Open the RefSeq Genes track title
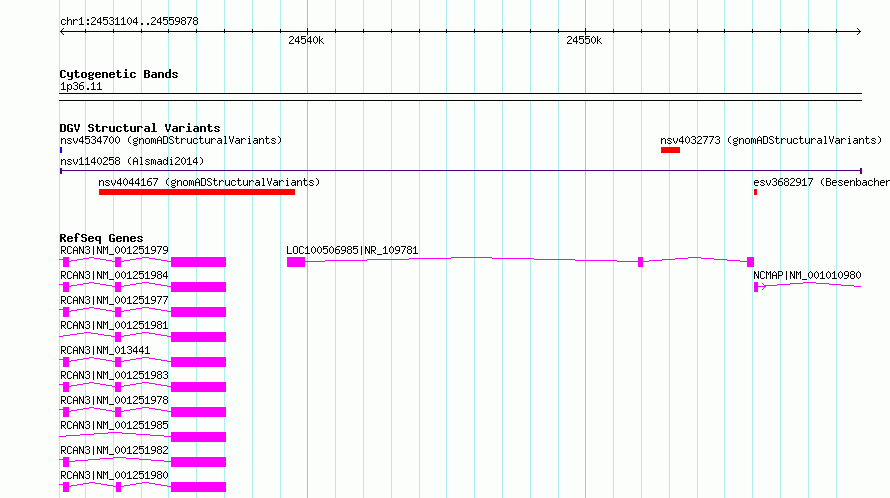Screen dimensions: 890x498 (x=101, y=238)
